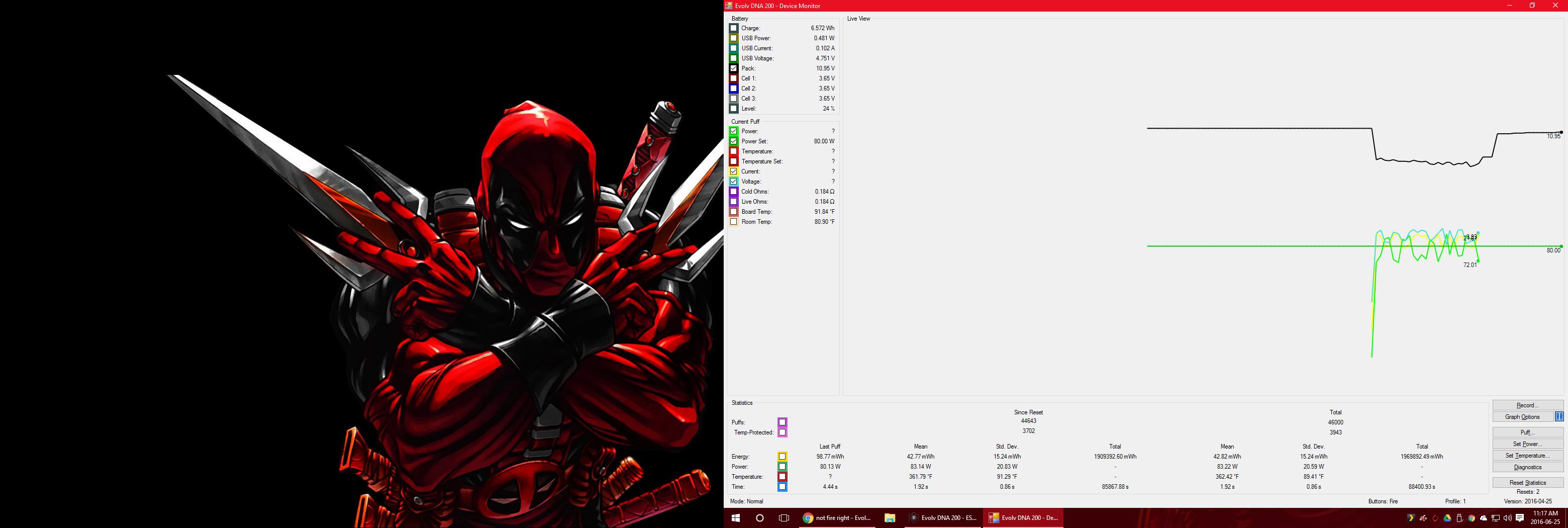Enable the Temperature graph checkbox
Viewport: 1568px width, 528px height.
733,151
